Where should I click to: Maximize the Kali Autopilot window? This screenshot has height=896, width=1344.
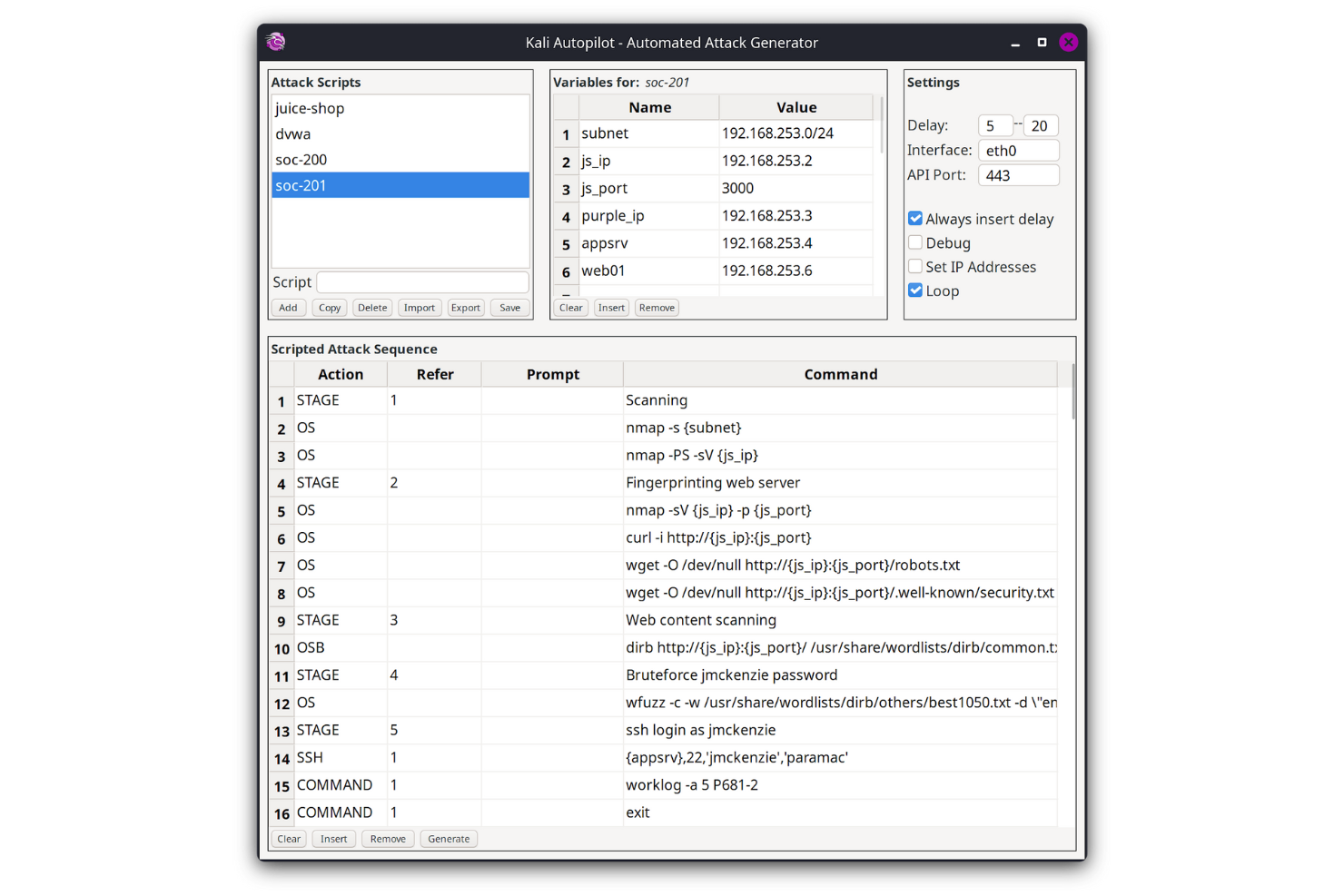click(1042, 43)
